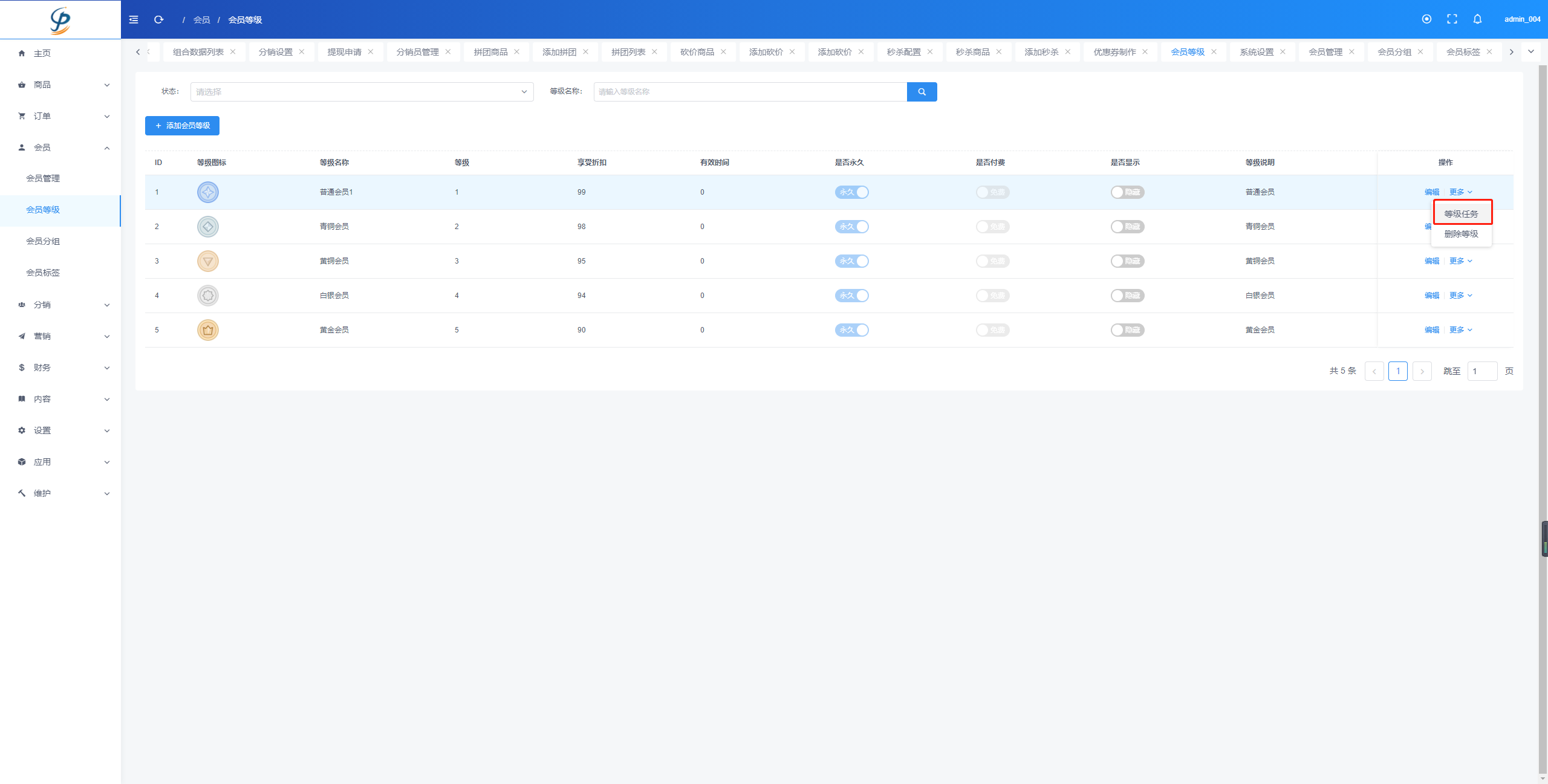Image resolution: width=1548 pixels, height=784 pixels.
Task: Toggle 是否付费 switch for 普通会员1
Action: [x=992, y=192]
